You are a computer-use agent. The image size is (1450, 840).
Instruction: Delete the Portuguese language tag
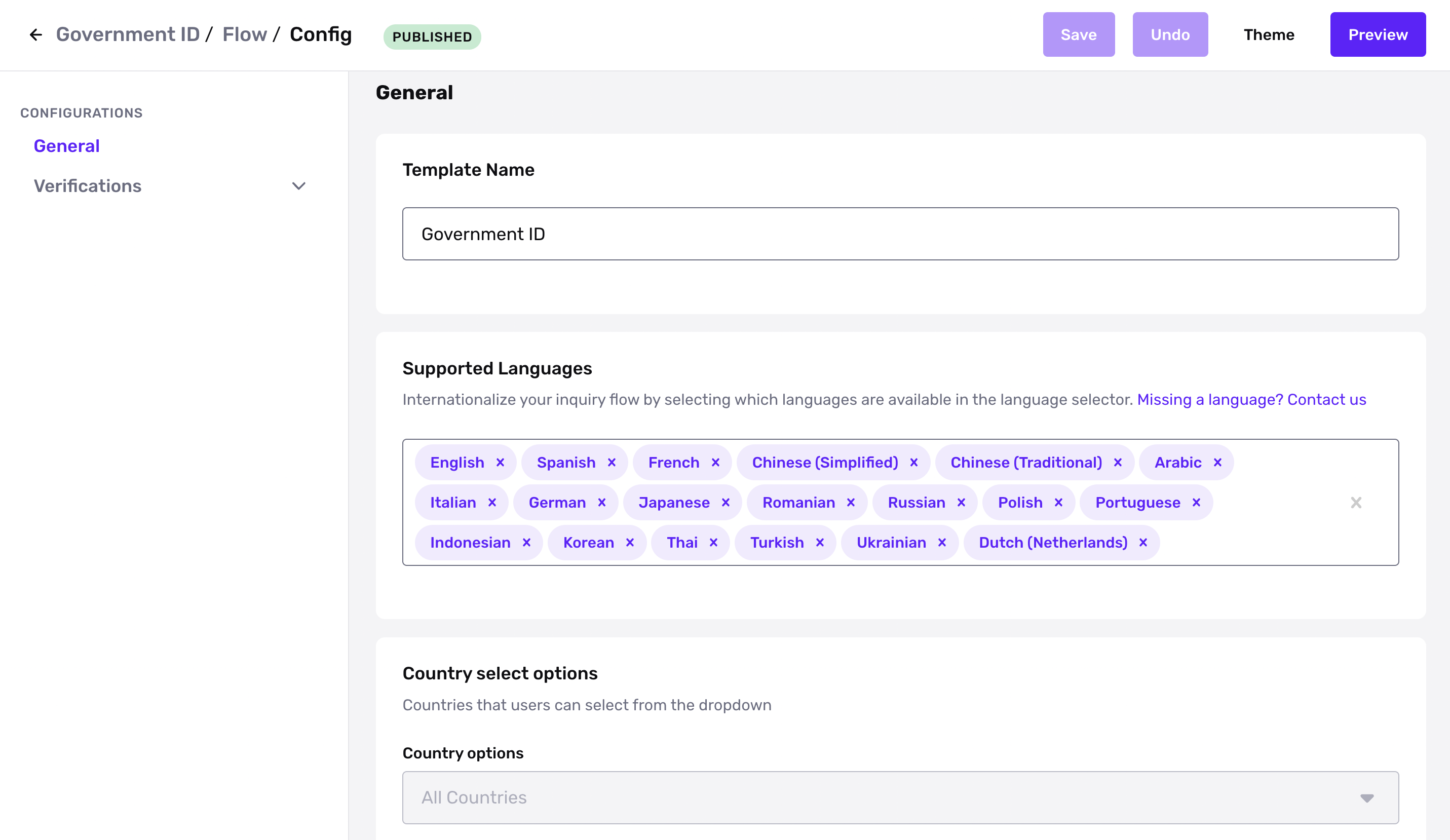coord(1196,503)
